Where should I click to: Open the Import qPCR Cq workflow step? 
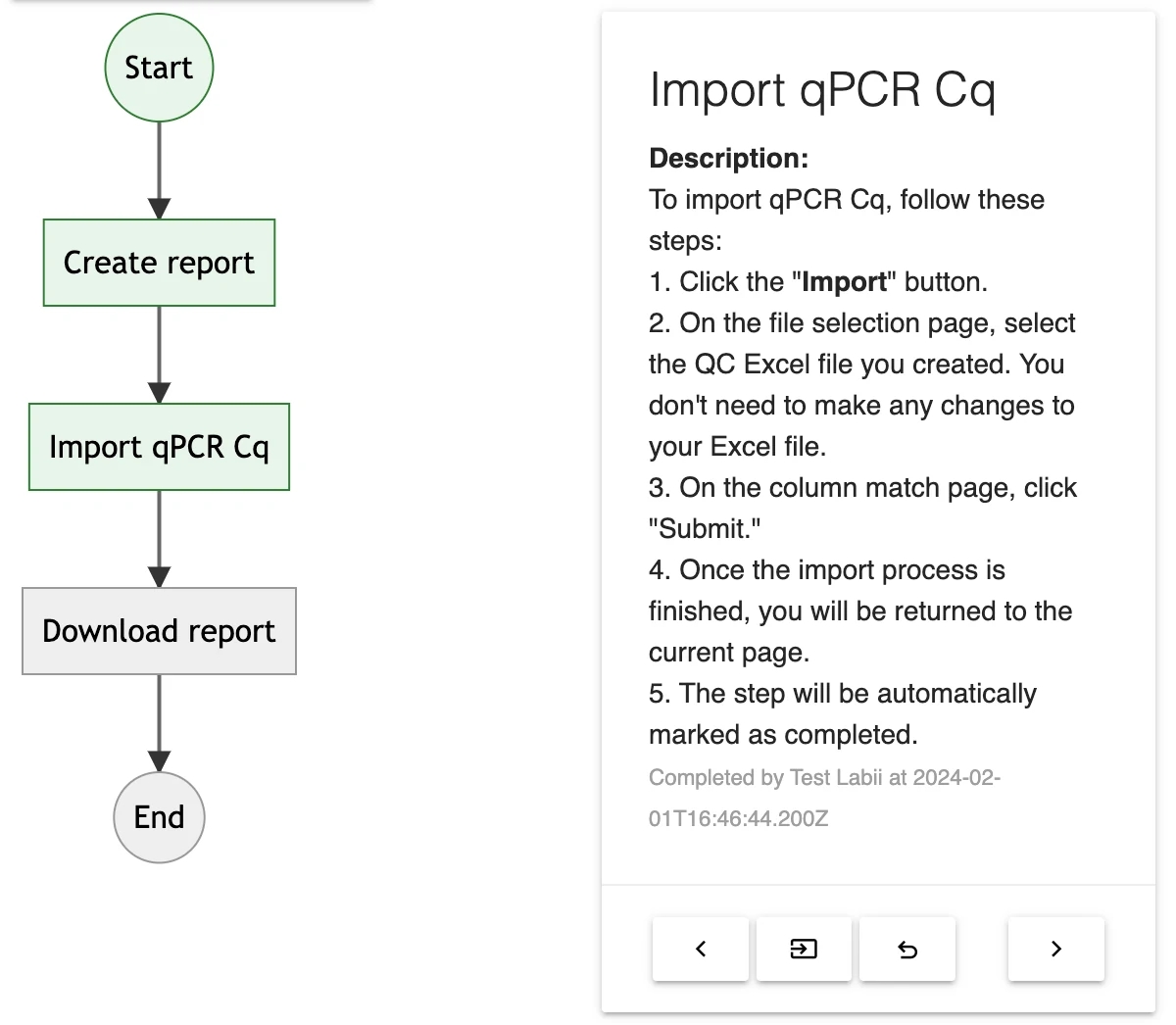point(159,447)
